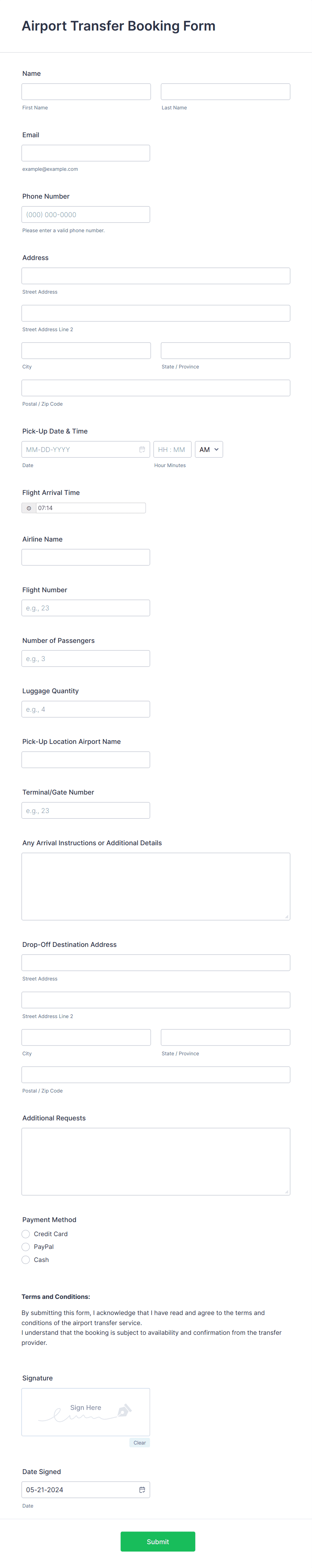The image size is (312, 1568).
Task: Click the Number of Passengers field
Action: coord(86,658)
